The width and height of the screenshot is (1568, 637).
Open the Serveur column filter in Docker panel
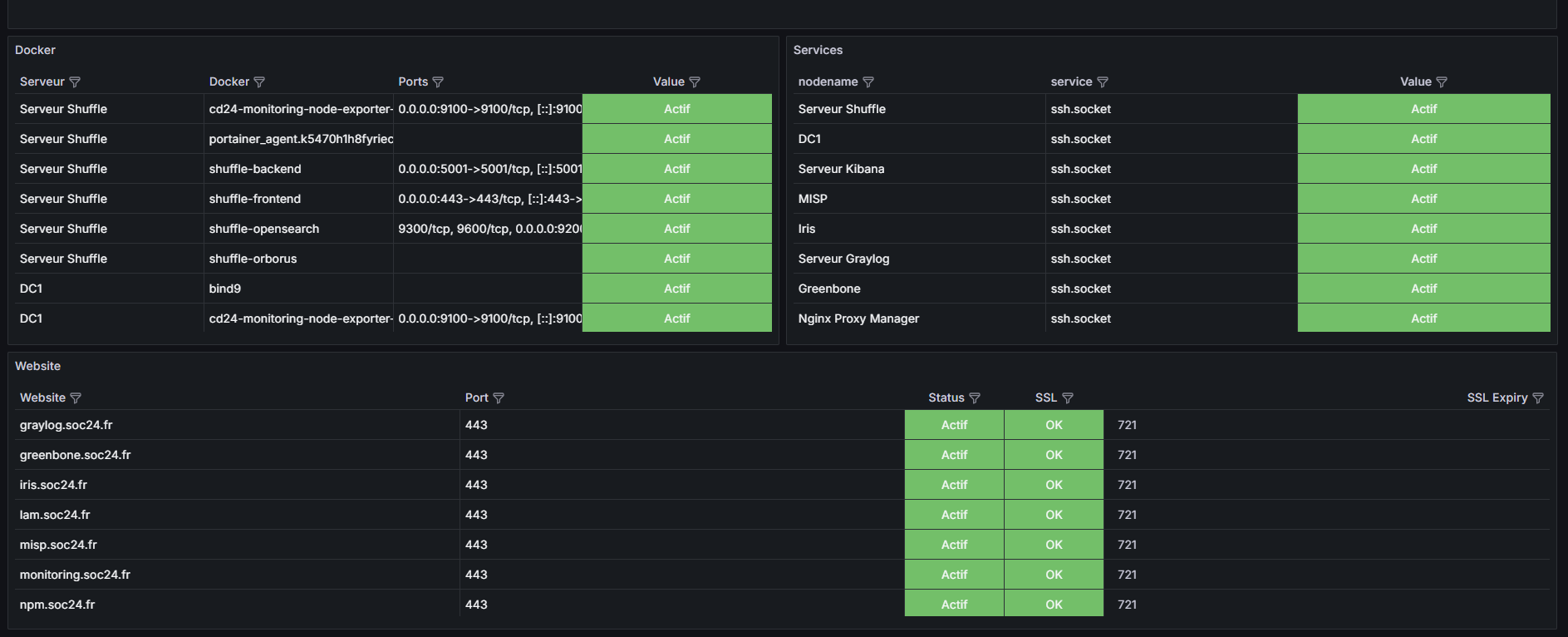[75, 81]
